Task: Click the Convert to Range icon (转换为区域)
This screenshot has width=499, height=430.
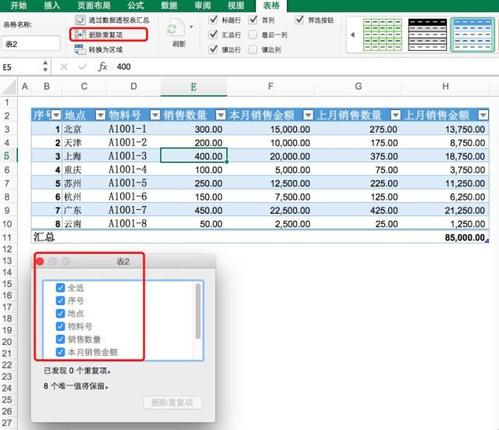Action: [80, 49]
